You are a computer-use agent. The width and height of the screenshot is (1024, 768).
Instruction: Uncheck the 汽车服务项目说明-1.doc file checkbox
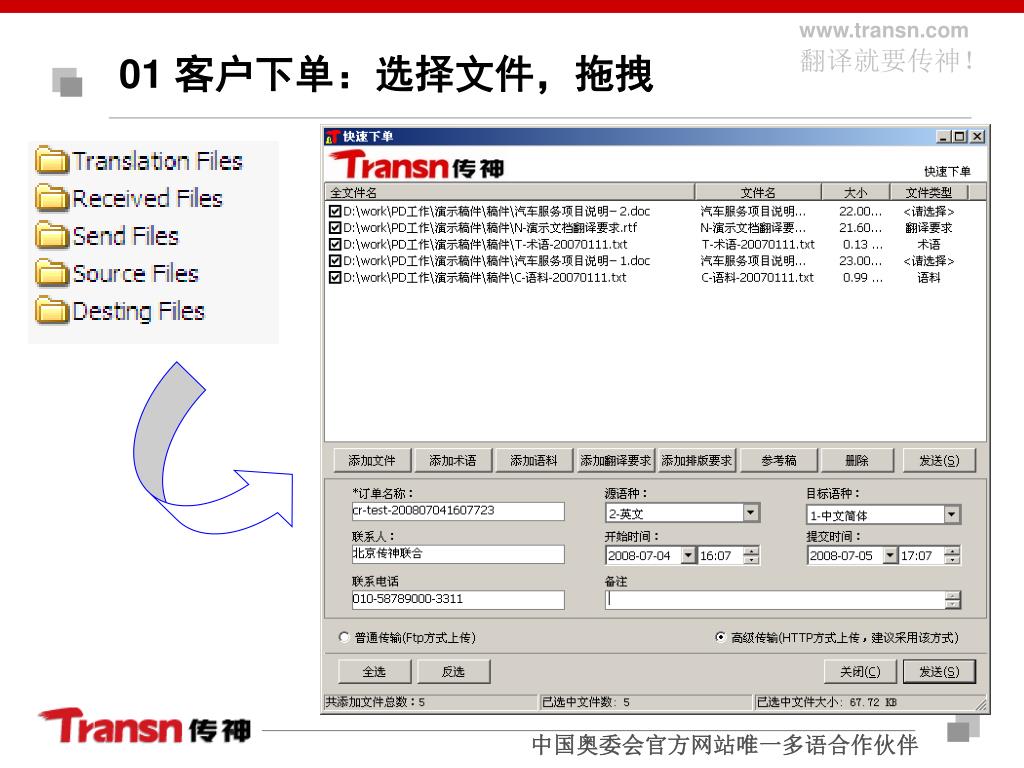pos(335,261)
